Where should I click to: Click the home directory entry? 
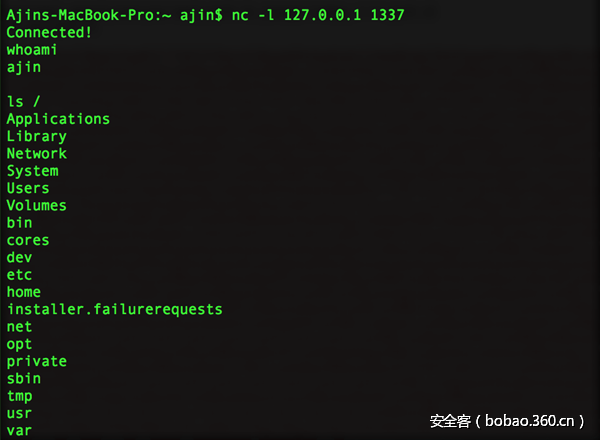coord(24,292)
